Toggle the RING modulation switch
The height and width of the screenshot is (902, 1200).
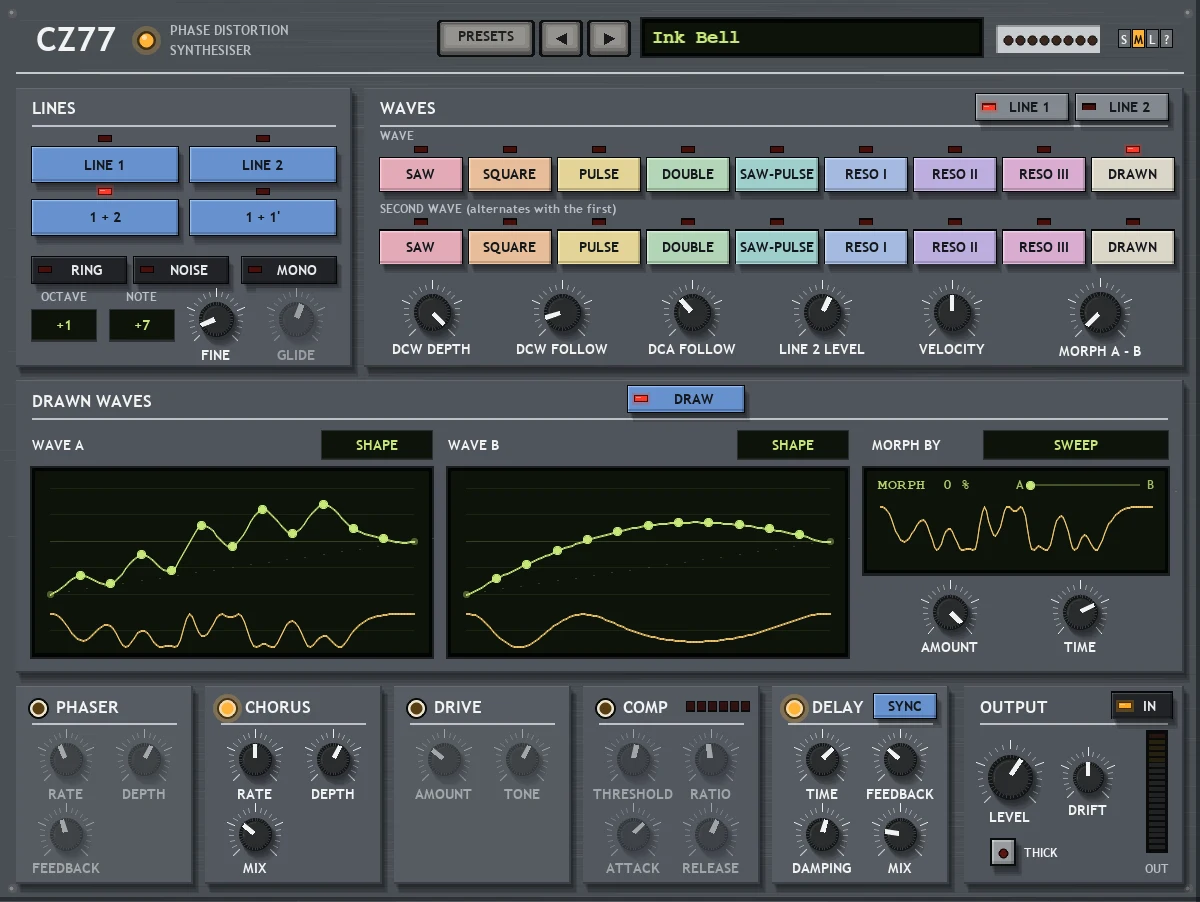pyautogui.click(x=79, y=270)
